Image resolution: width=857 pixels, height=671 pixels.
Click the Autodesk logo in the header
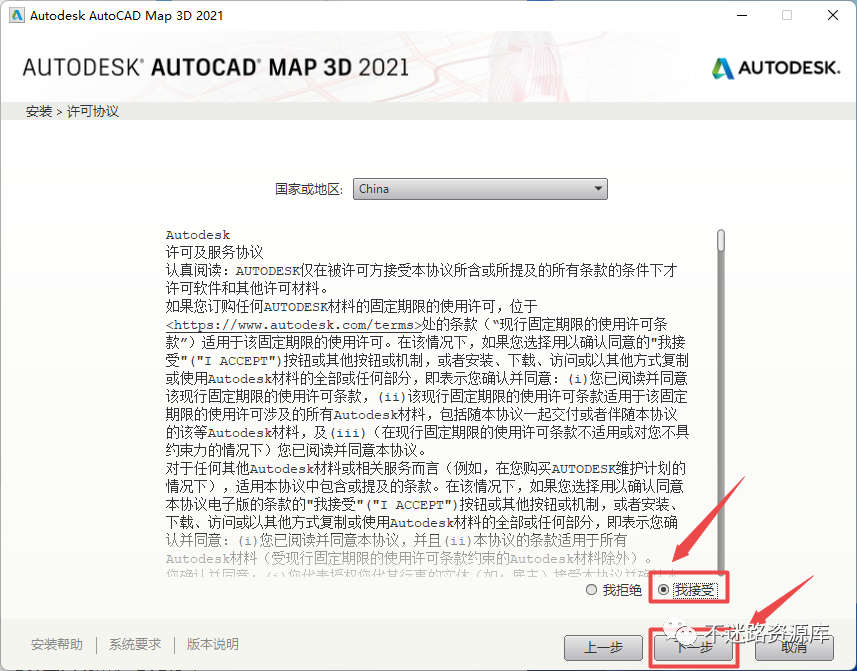[776, 68]
